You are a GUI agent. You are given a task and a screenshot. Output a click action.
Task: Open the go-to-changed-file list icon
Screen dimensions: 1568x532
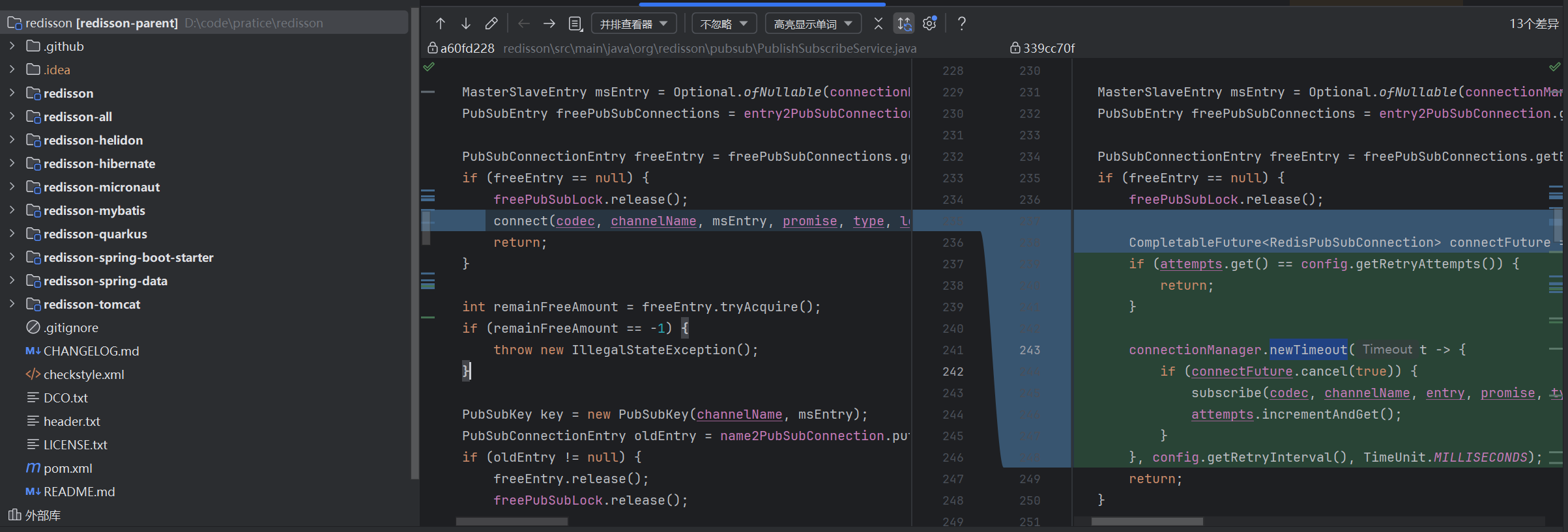coord(575,23)
